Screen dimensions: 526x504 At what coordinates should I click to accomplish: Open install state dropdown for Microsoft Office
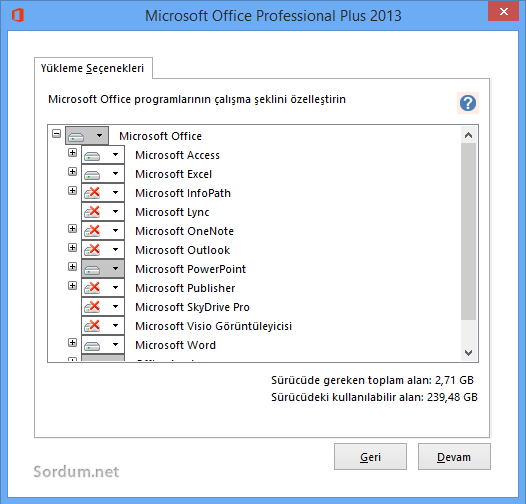click(87, 136)
